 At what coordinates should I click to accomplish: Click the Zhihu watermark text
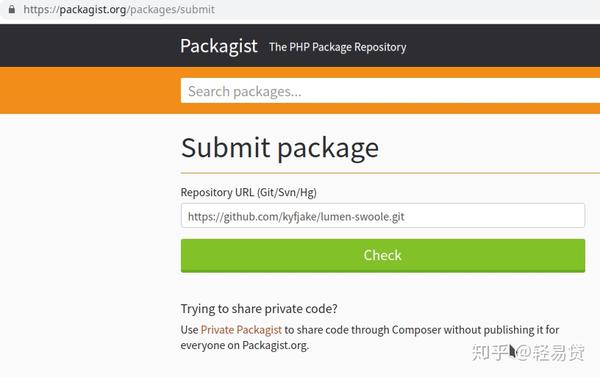click(528, 352)
